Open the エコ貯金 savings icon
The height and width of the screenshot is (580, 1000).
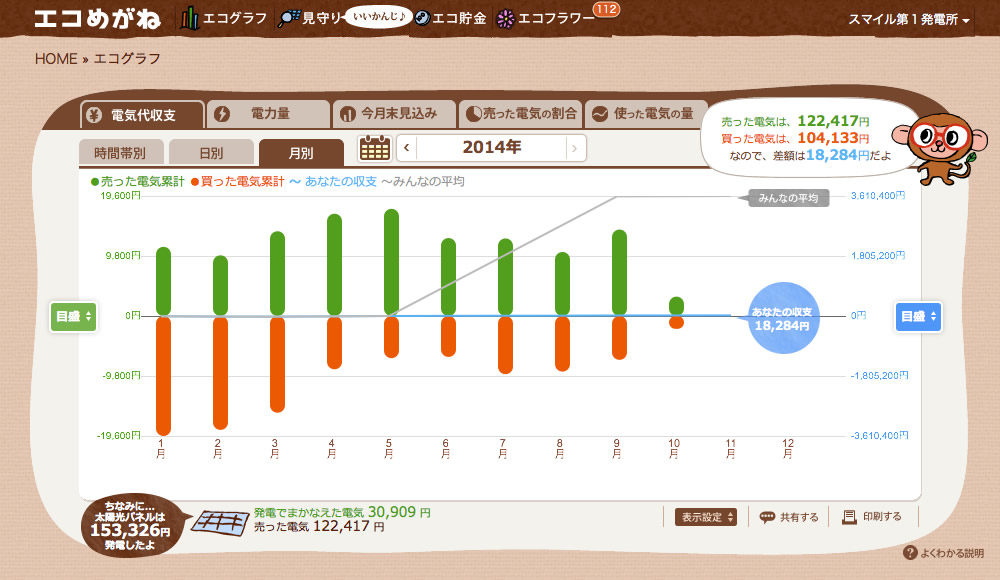[x=422, y=19]
